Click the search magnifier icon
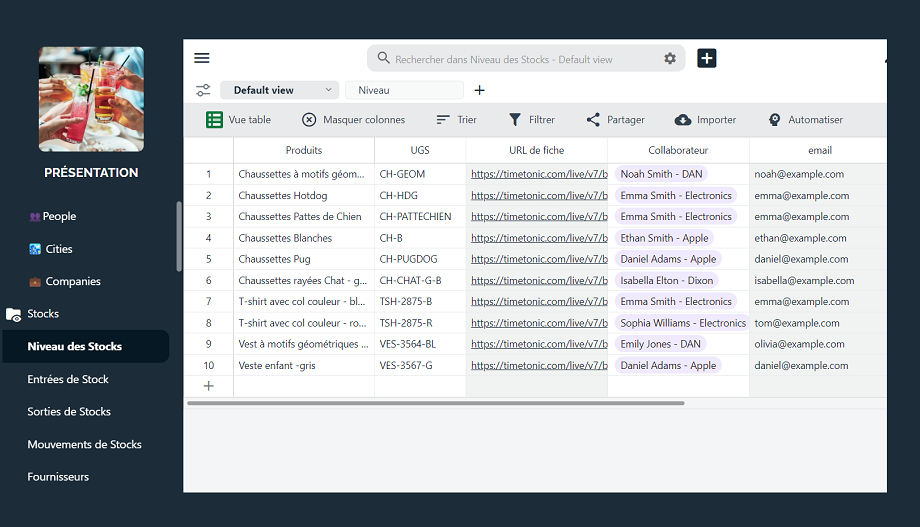920x527 pixels. tap(383, 58)
